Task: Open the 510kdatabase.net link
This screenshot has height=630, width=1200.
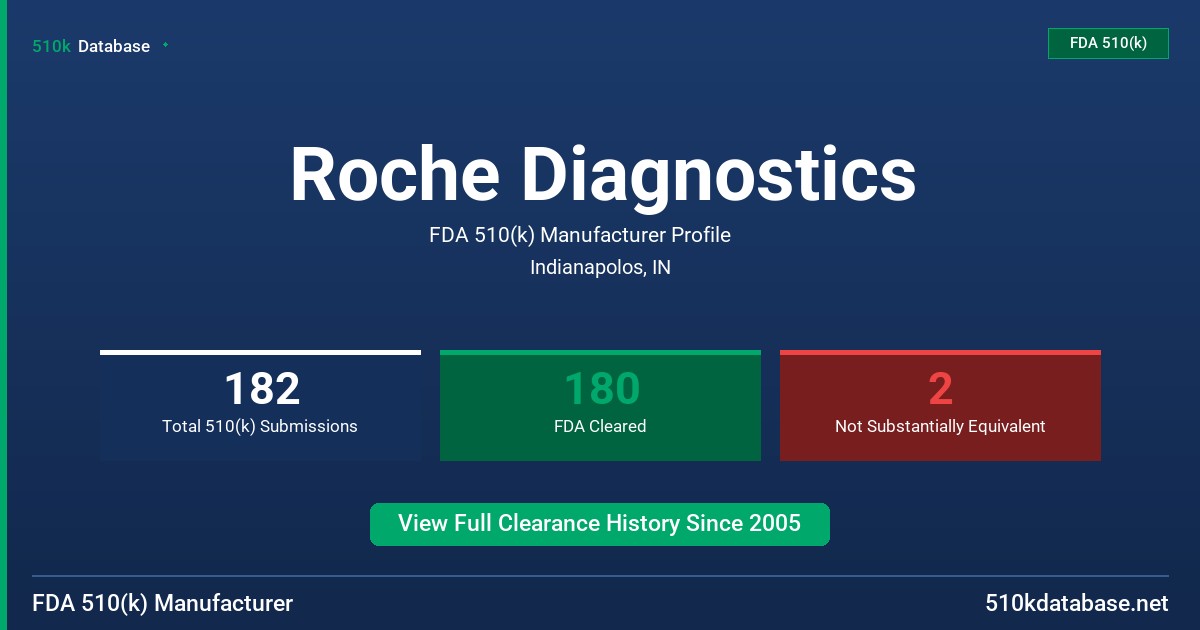Action: 1076,604
